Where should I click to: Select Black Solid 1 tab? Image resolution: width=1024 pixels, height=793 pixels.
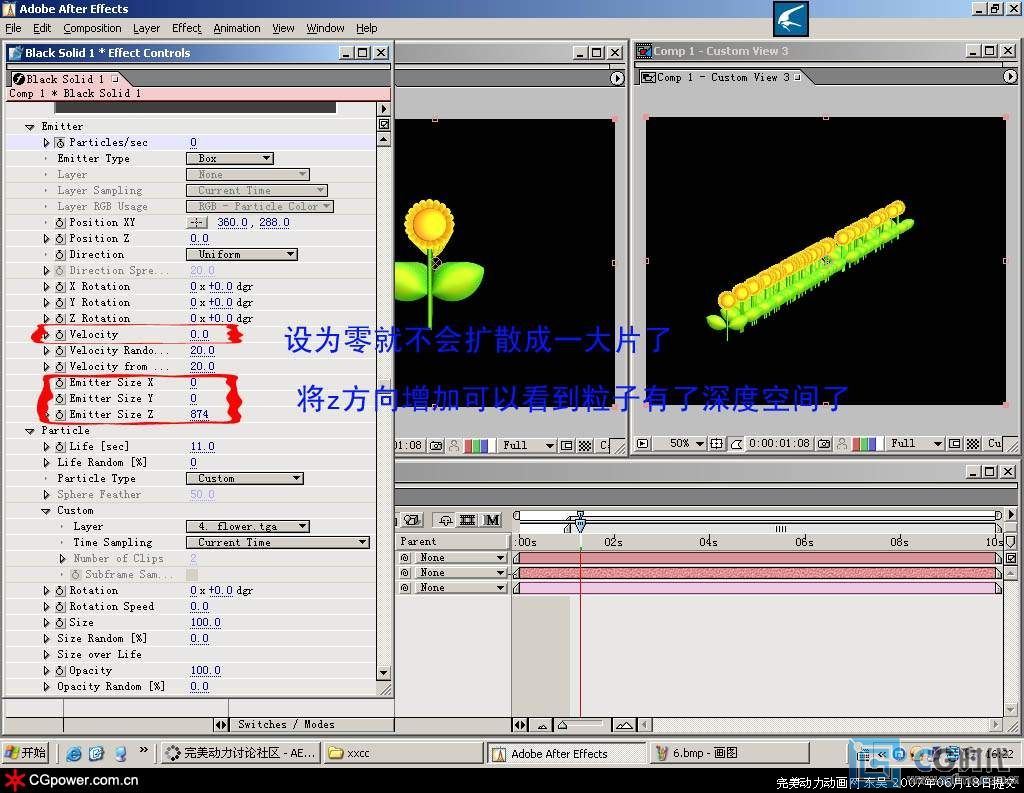tap(65, 79)
